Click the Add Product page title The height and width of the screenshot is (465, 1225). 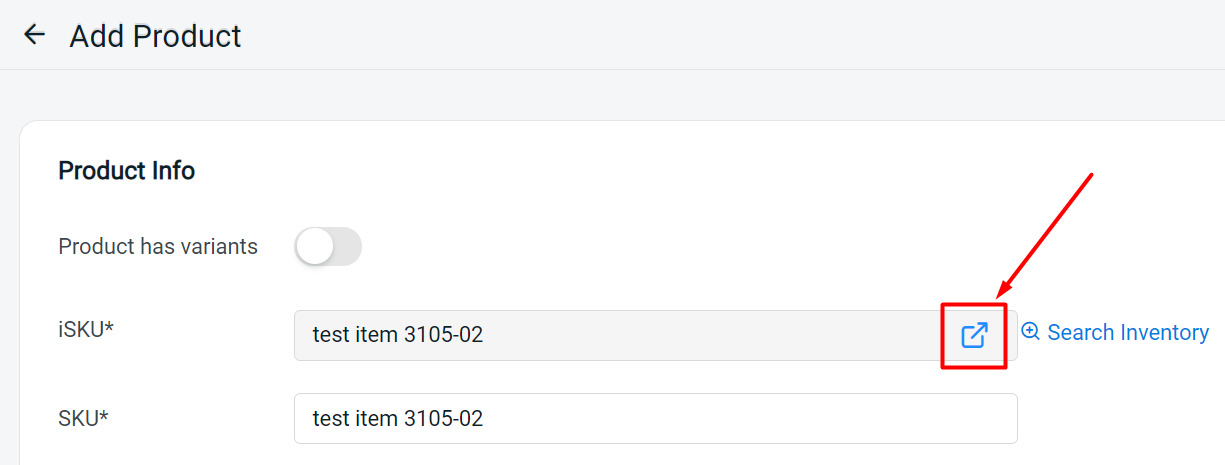tap(155, 37)
